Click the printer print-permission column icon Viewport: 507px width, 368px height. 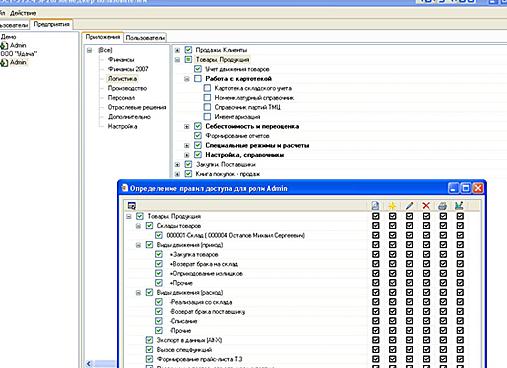pyautogui.click(x=443, y=206)
